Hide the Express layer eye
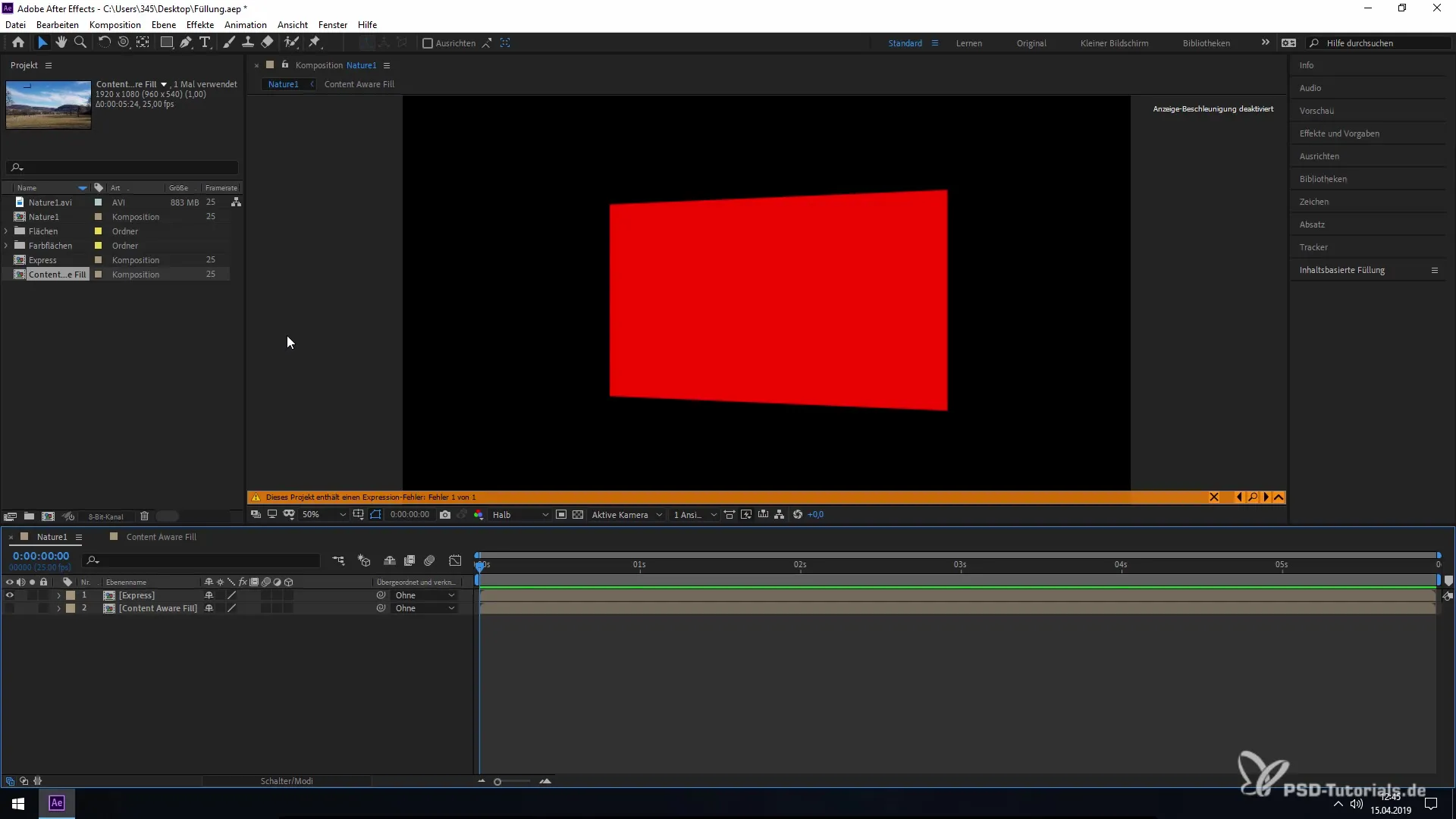The width and height of the screenshot is (1456, 819). (10, 596)
